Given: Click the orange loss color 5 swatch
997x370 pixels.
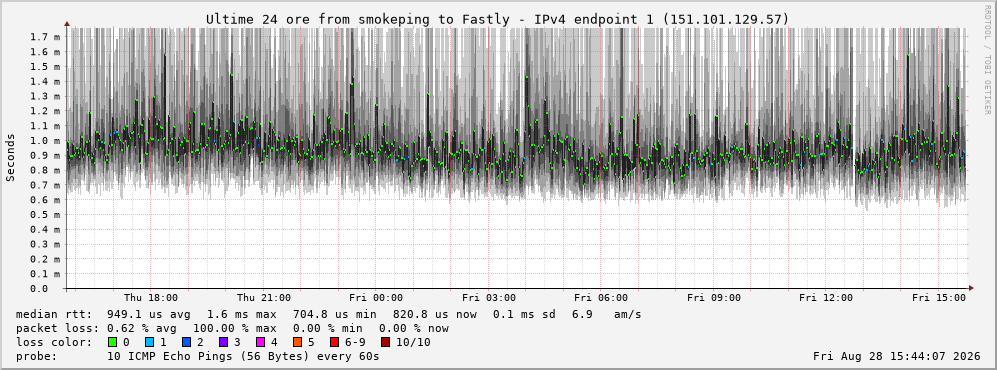Looking at the screenshot, I should pos(298,342).
